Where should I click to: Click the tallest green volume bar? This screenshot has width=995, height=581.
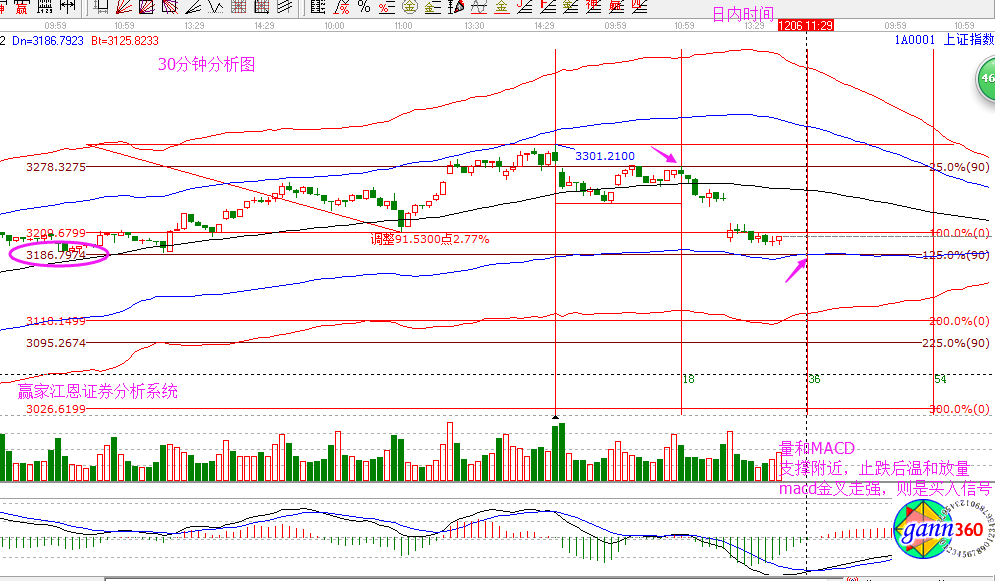[562, 452]
